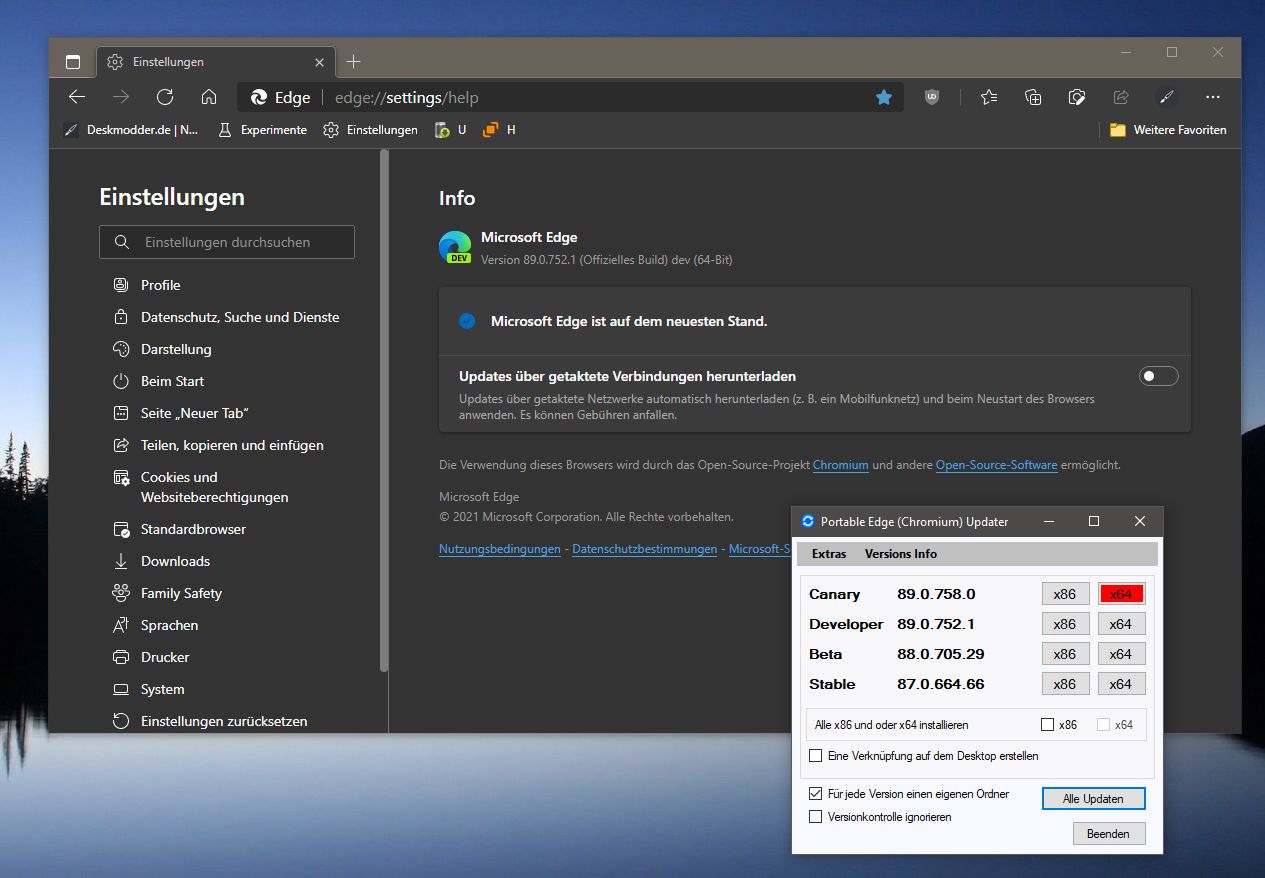This screenshot has height=878, width=1265.
Task: Open the Sprachen settings section
Action: click(169, 625)
